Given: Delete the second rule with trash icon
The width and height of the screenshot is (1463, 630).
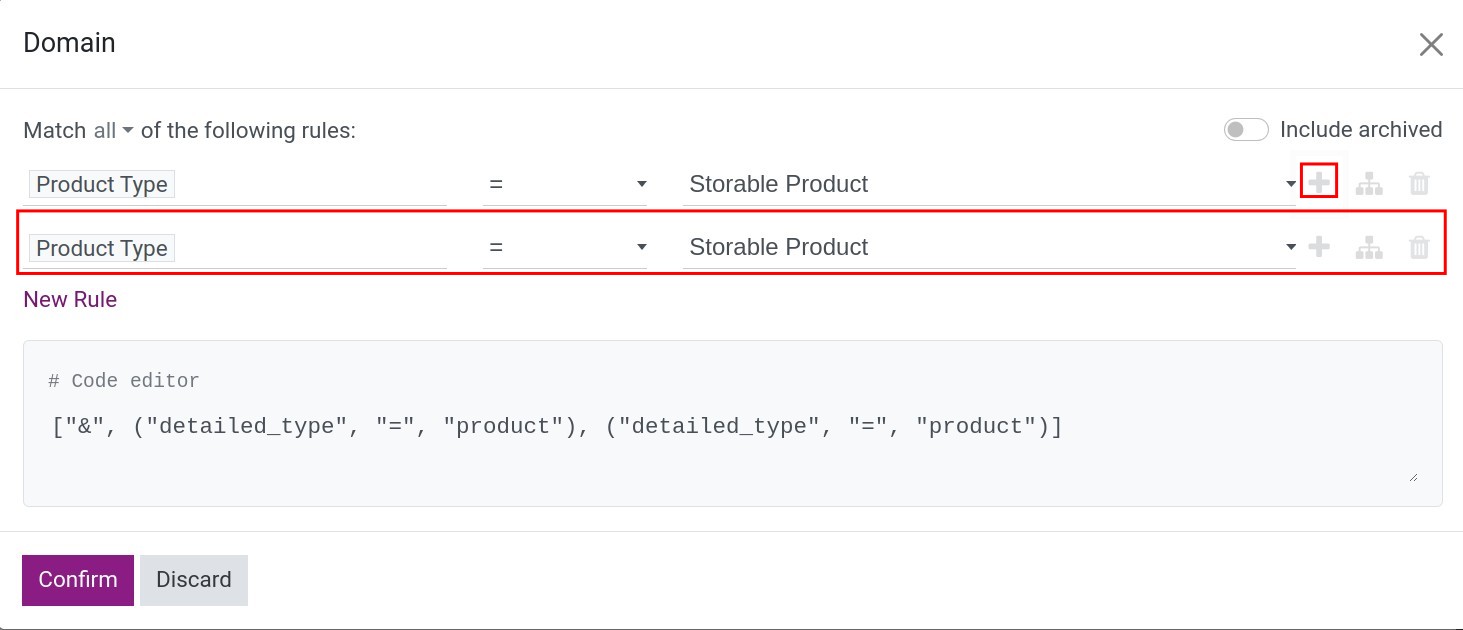Looking at the screenshot, I should (1419, 248).
